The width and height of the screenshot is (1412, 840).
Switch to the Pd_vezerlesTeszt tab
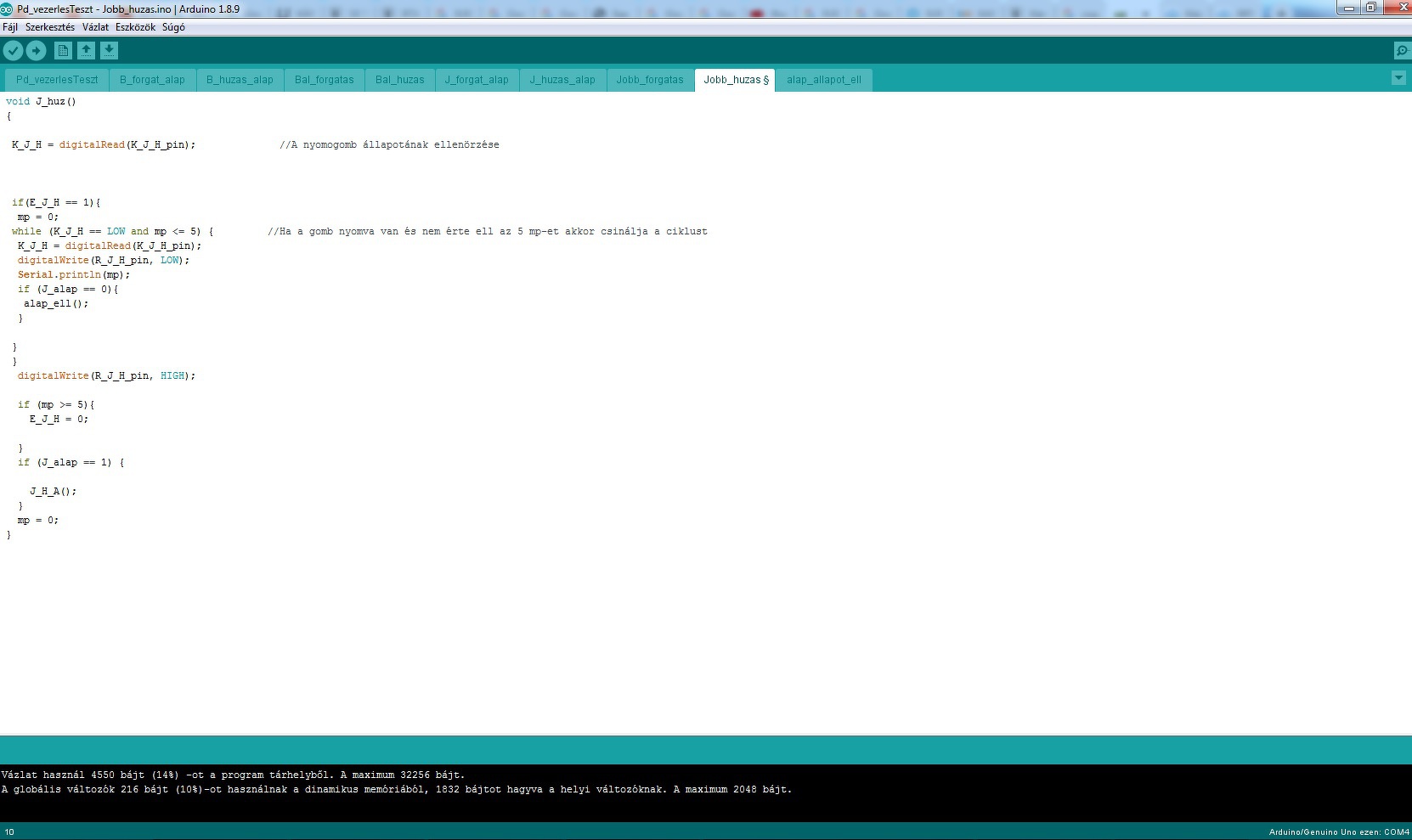pyautogui.click(x=57, y=80)
